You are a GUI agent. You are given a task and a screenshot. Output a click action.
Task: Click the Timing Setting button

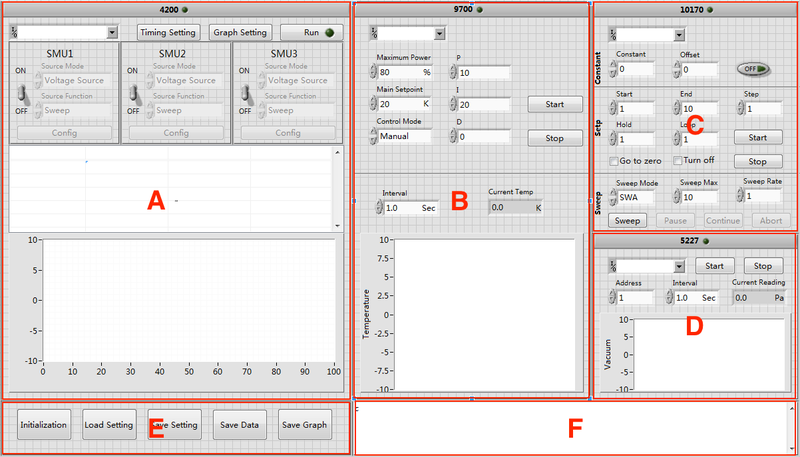pos(168,32)
